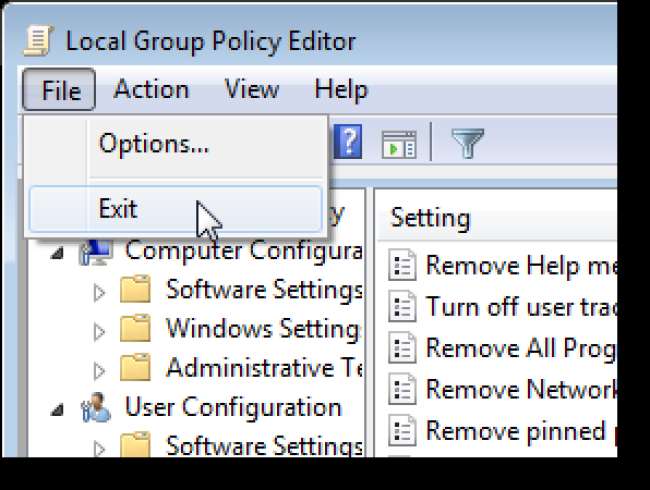Click the Local Group Policy Editor title icon
This screenshot has width=650, height=490.
click(40, 41)
